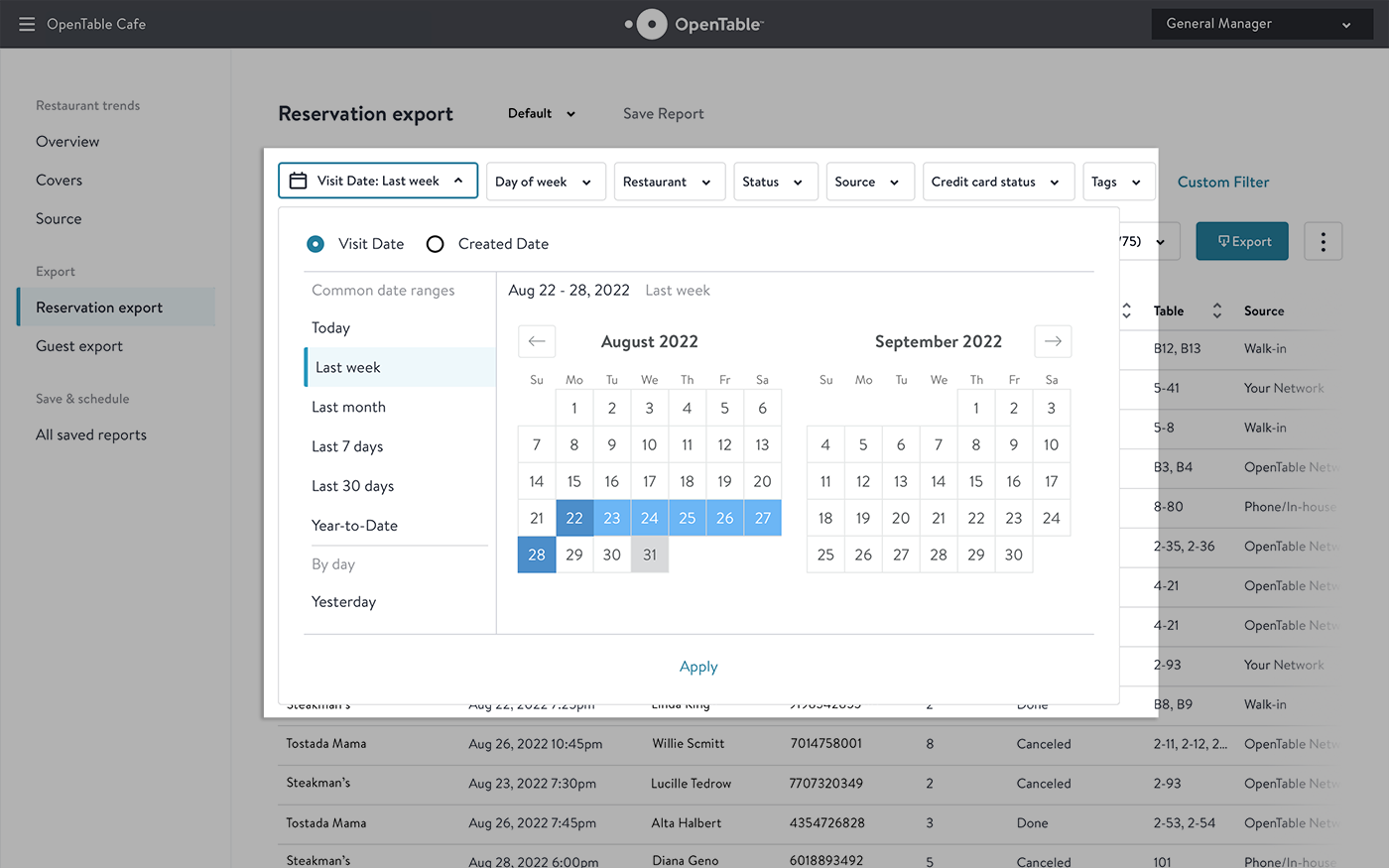1389x868 pixels.
Task: Go to Covers in sidebar
Action: point(59,181)
